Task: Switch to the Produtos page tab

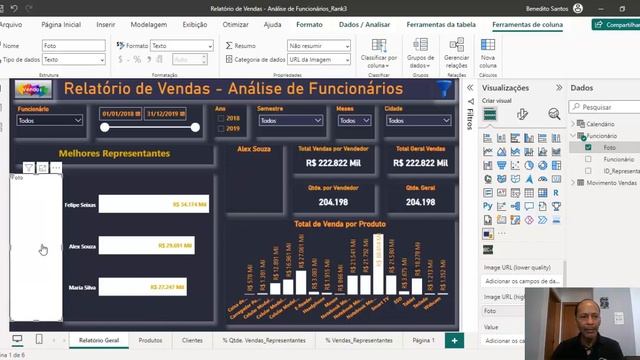Action: pyautogui.click(x=150, y=340)
